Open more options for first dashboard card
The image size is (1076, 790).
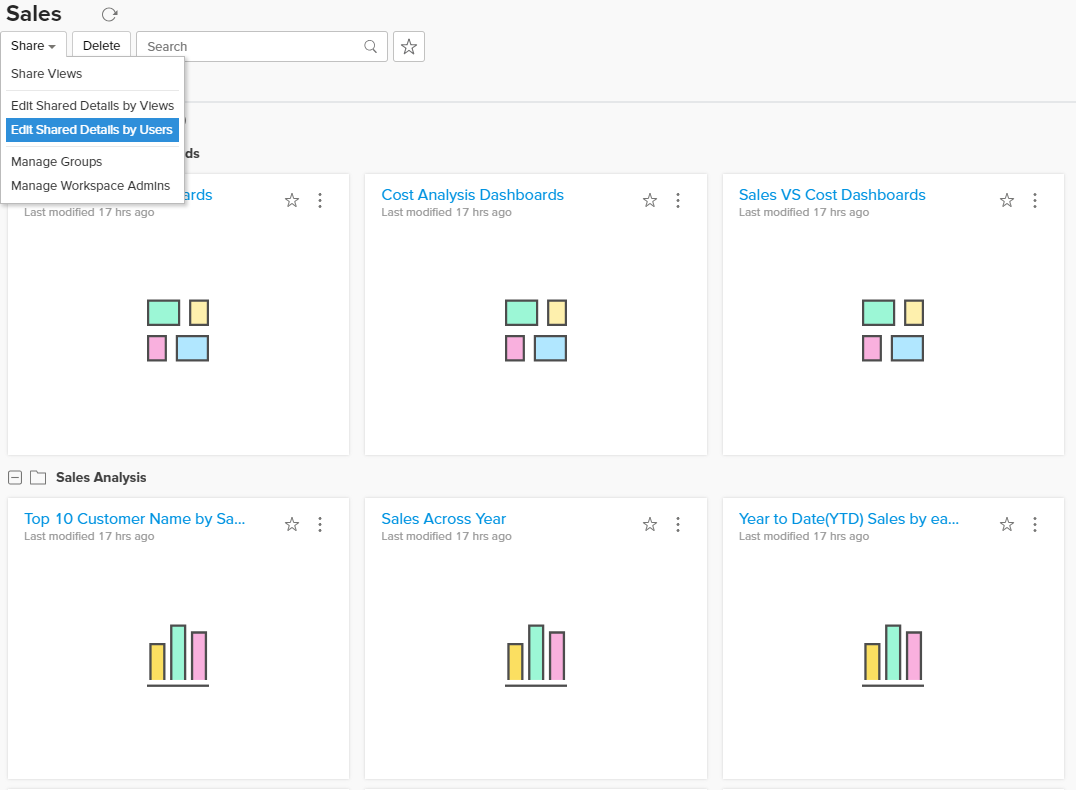click(320, 200)
